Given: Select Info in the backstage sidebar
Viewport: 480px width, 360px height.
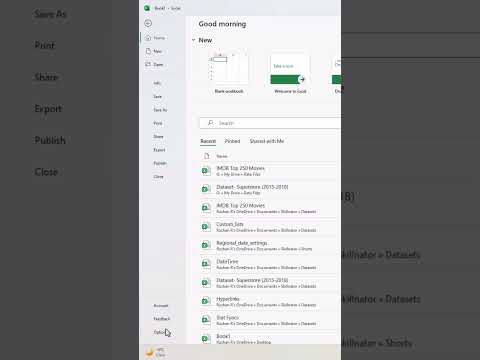Looking at the screenshot, I should point(157,83).
